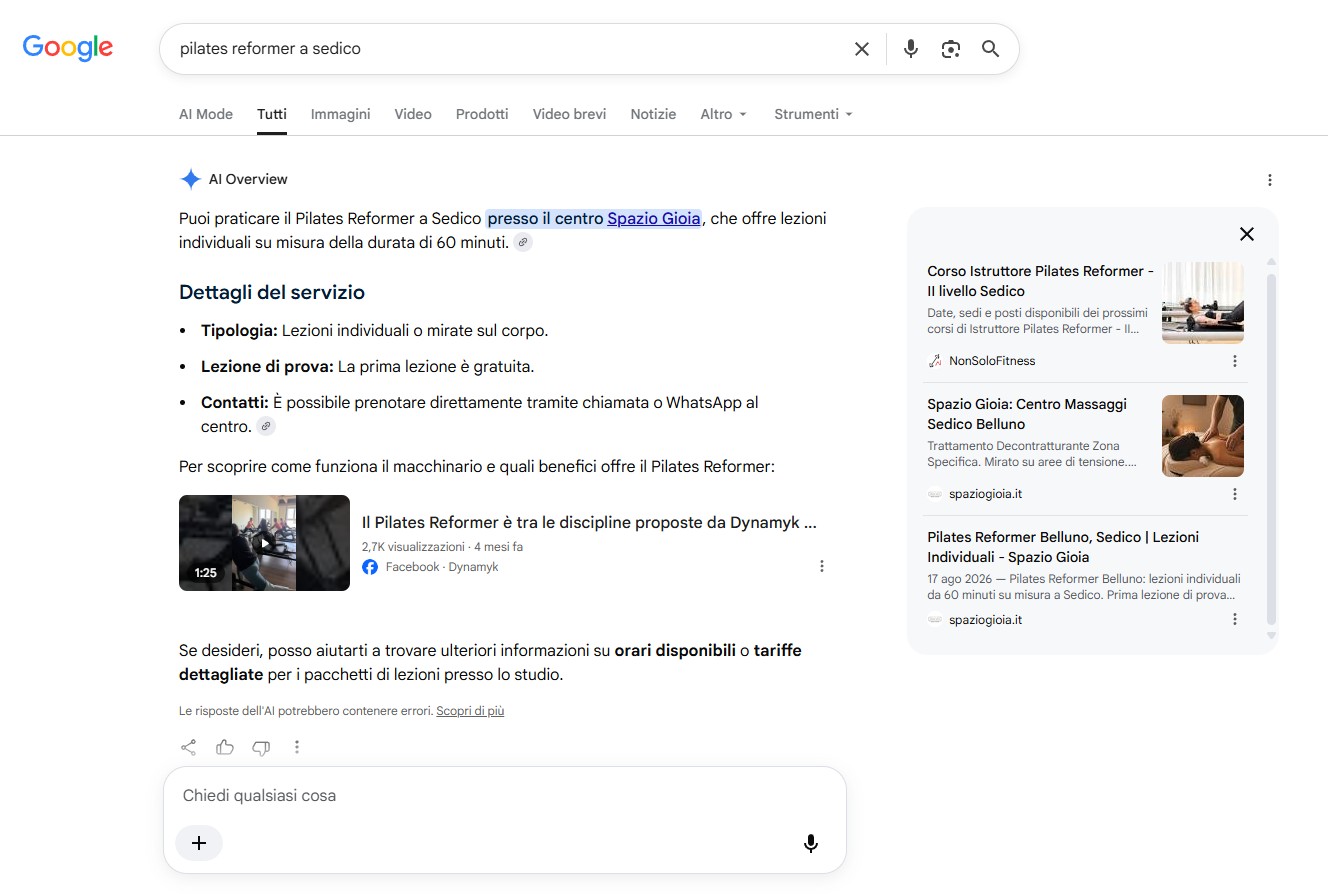Open the Prodotti tab
The image size is (1328, 894).
point(482,114)
